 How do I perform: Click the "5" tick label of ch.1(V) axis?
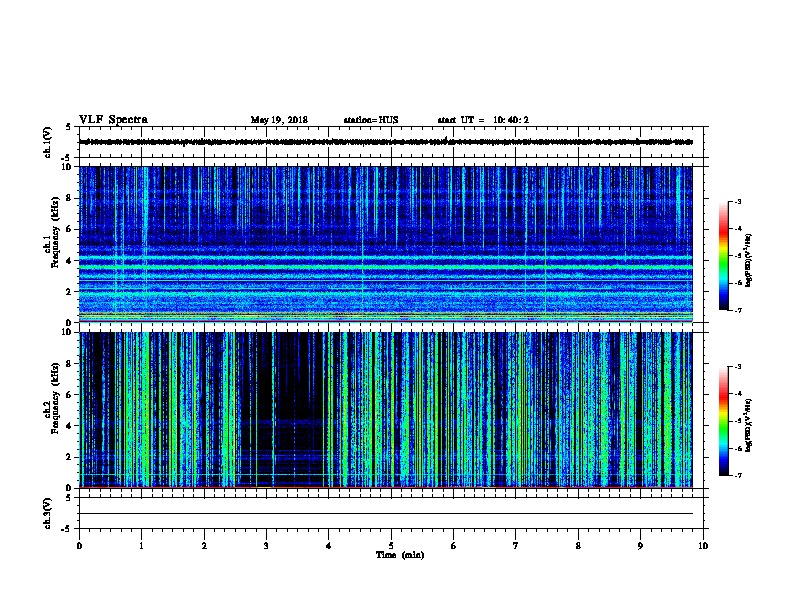click(69, 127)
